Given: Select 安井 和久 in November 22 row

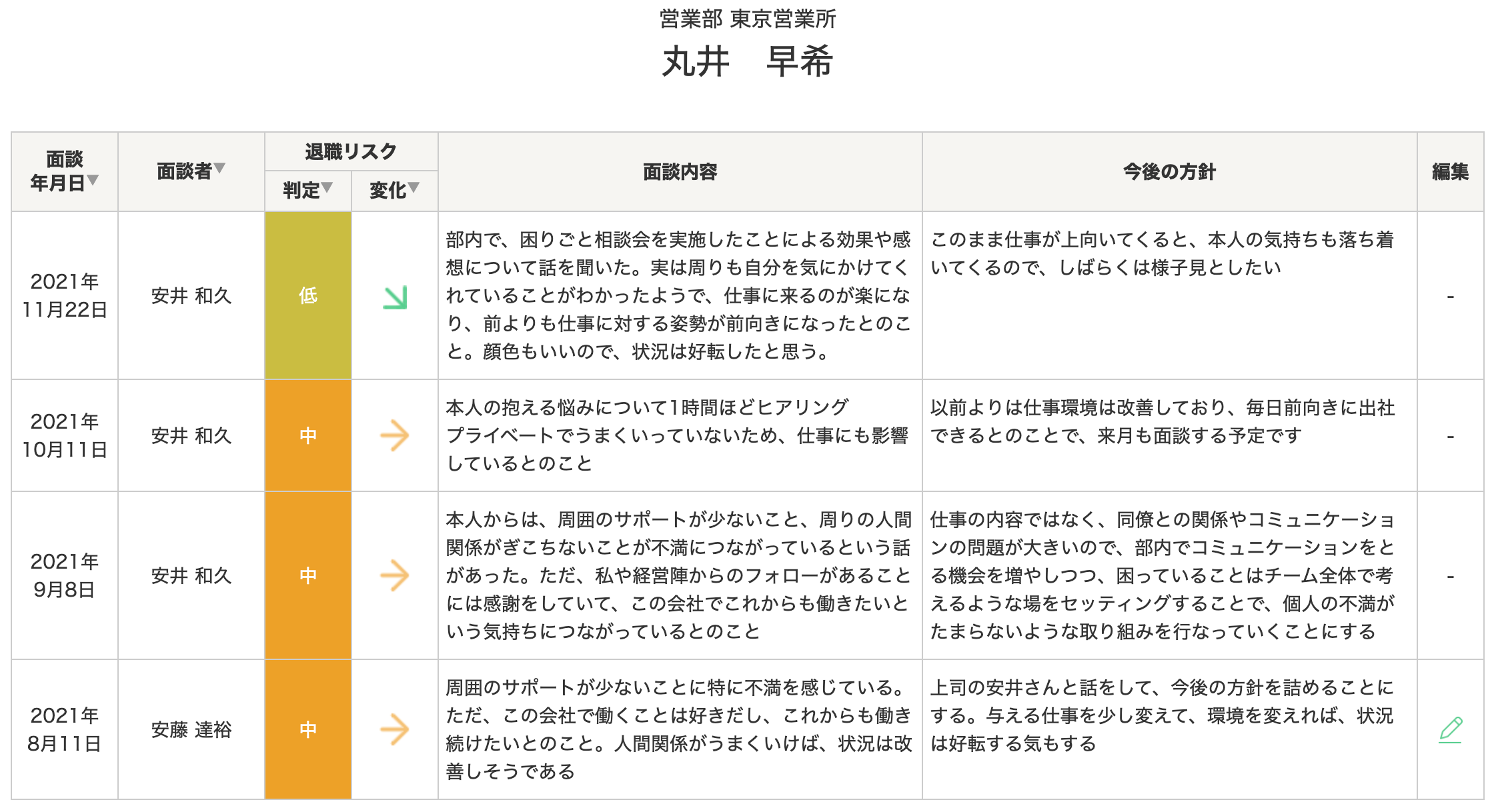Looking at the screenshot, I should pos(191,295).
